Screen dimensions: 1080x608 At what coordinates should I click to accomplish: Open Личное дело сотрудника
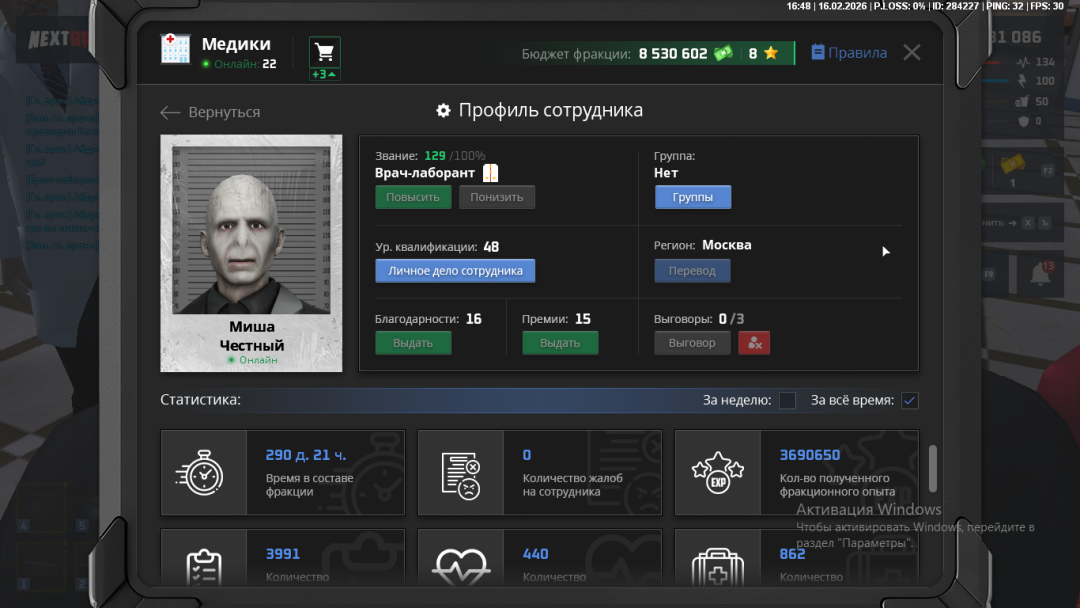[455, 270]
